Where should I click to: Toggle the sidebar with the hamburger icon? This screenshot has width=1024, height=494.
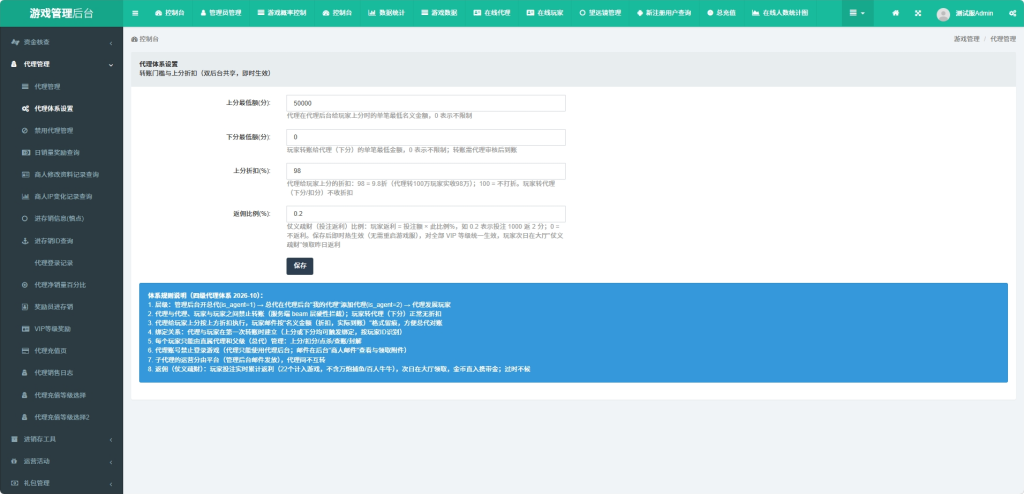pyautogui.click(x=135, y=13)
